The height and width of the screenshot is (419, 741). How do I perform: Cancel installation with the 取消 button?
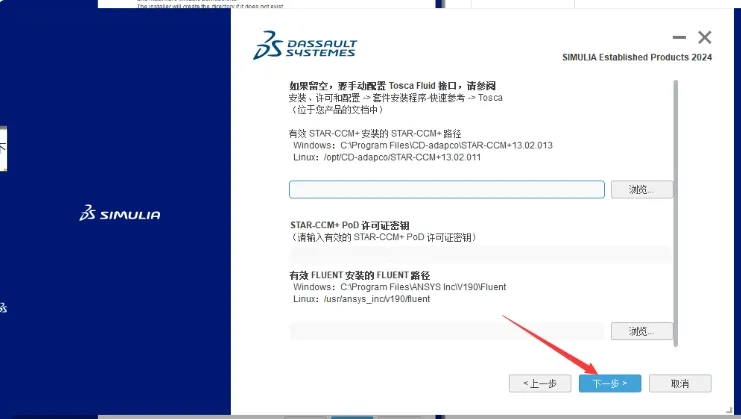680,383
